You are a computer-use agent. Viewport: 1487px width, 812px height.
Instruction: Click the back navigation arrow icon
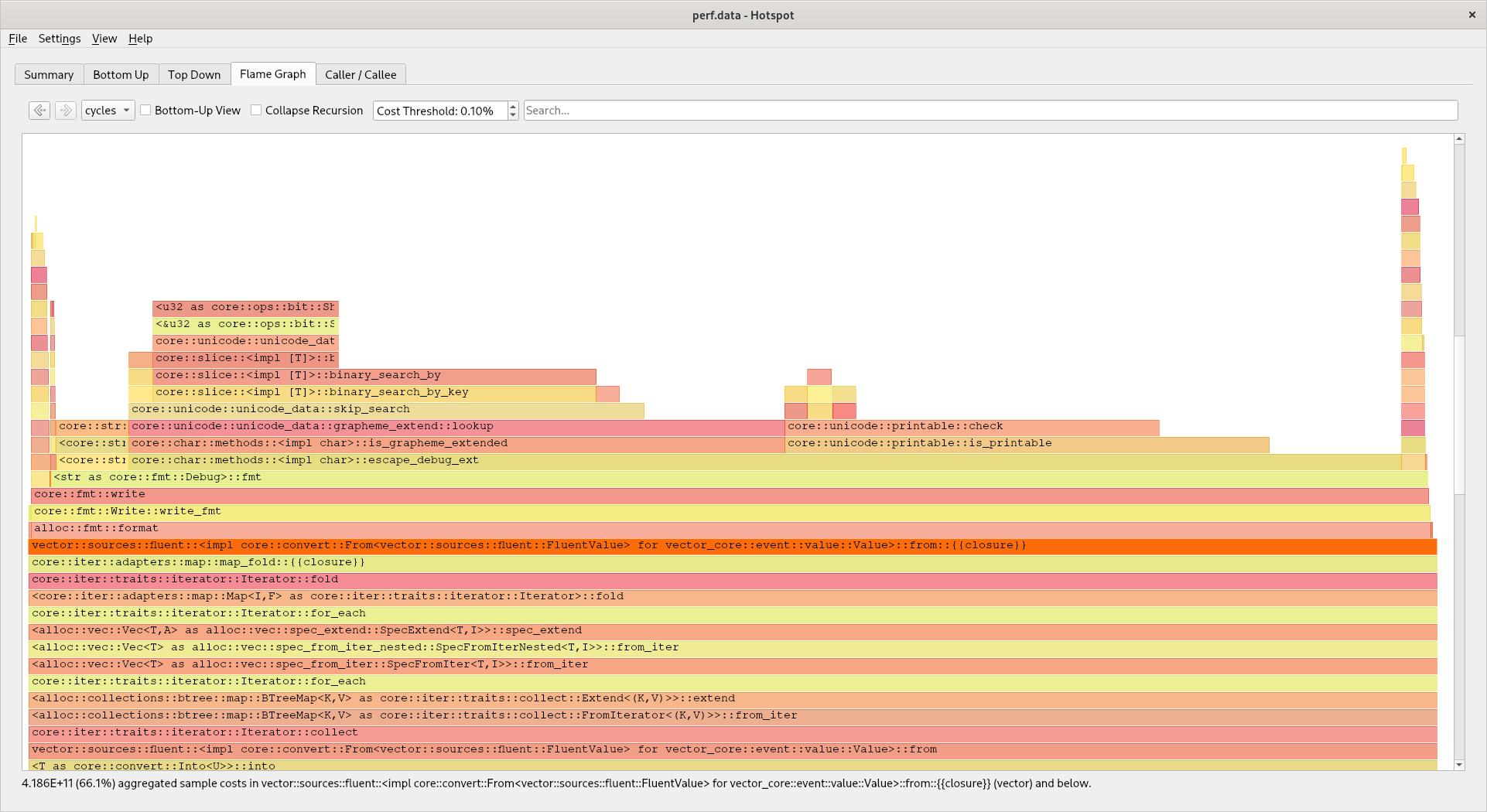coord(39,110)
